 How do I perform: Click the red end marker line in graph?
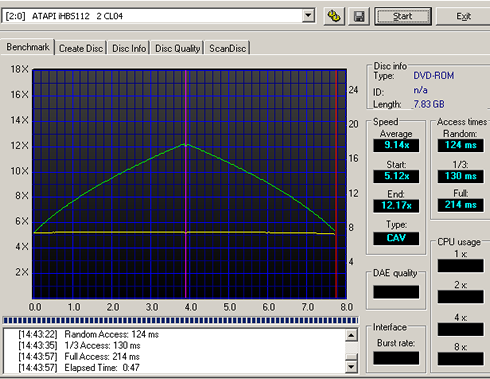click(336, 184)
